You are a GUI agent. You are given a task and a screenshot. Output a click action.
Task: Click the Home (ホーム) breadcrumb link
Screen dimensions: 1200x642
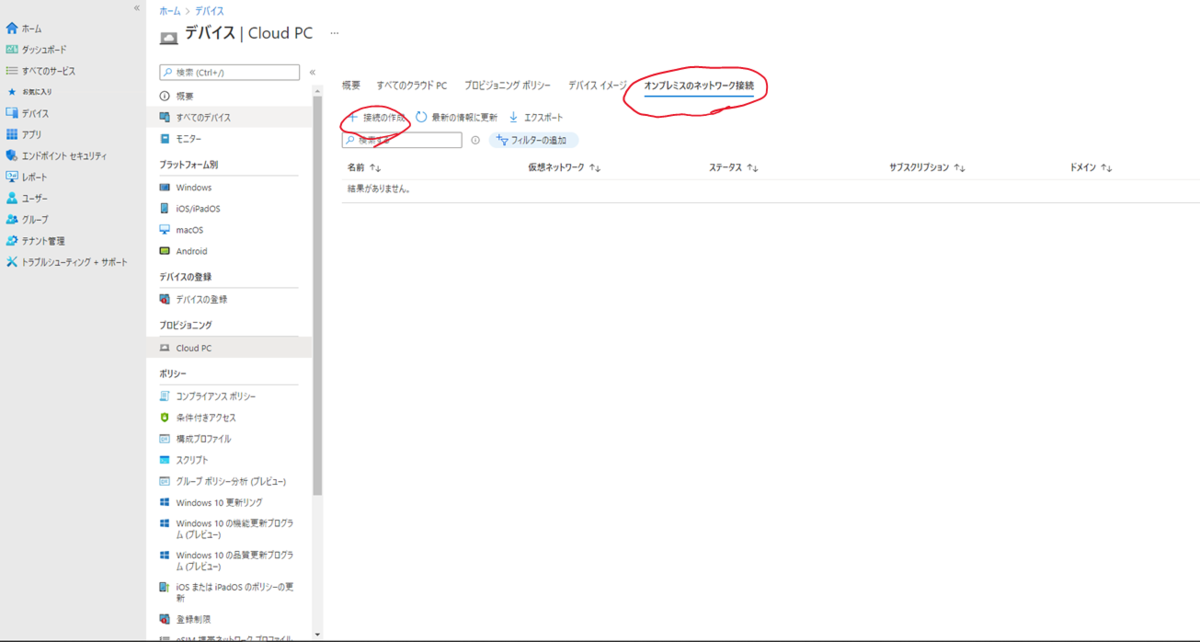171,10
